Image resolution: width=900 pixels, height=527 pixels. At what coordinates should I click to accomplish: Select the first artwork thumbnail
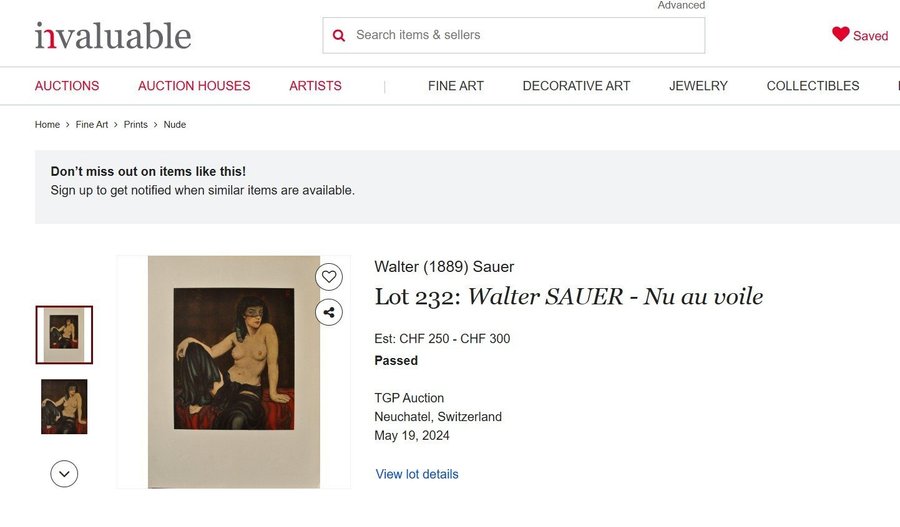(64, 334)
